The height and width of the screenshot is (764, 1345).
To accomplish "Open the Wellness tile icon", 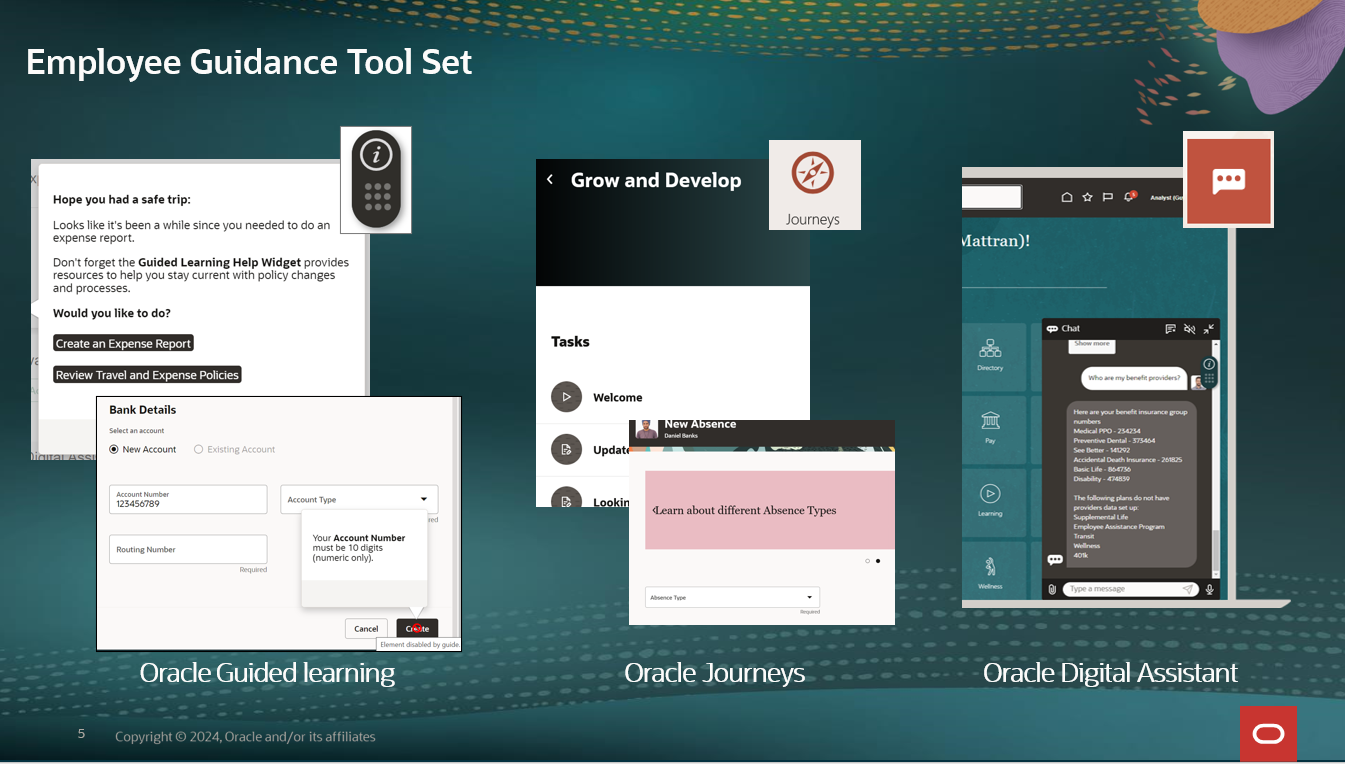I will coord(990,567).
